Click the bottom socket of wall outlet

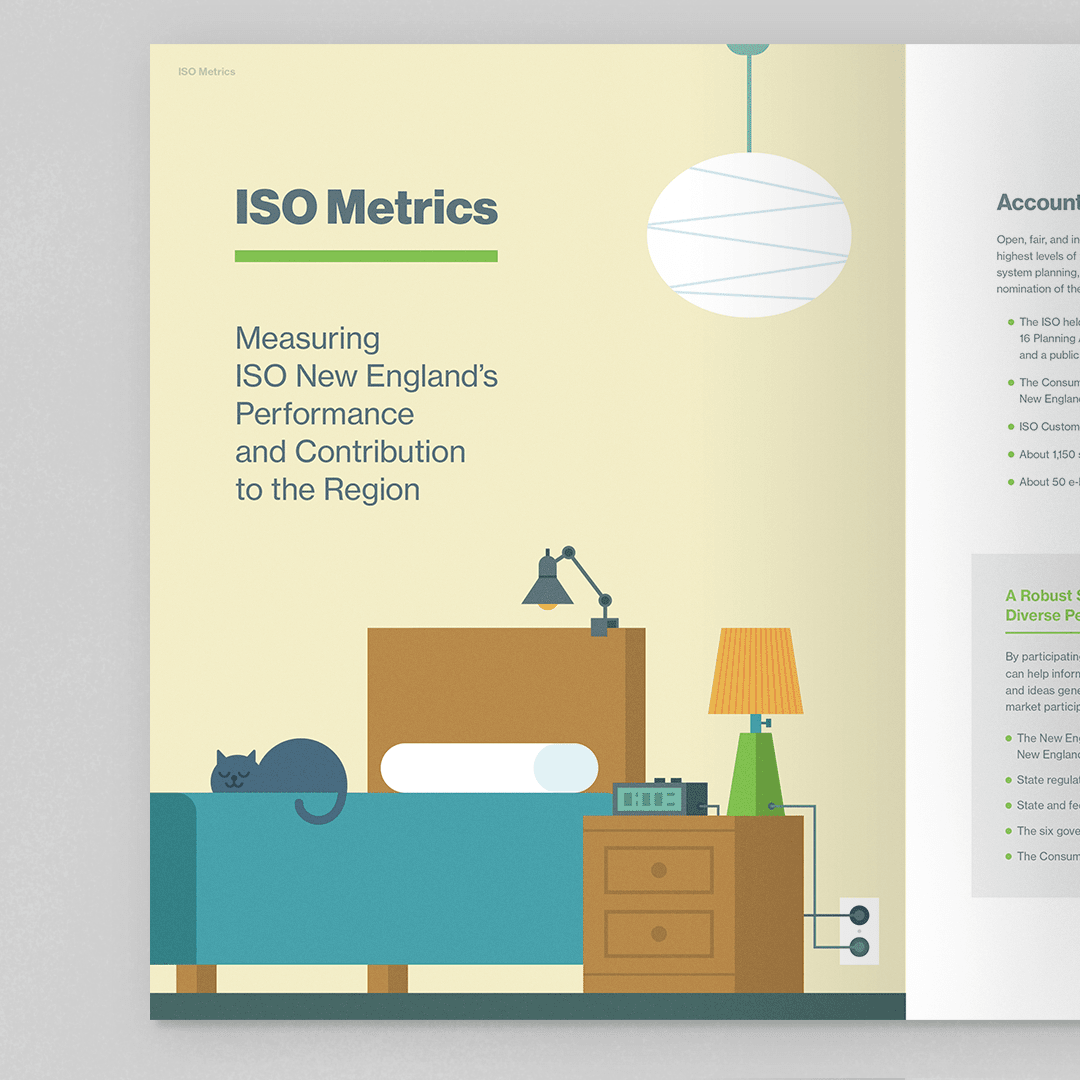click(859, 946)
